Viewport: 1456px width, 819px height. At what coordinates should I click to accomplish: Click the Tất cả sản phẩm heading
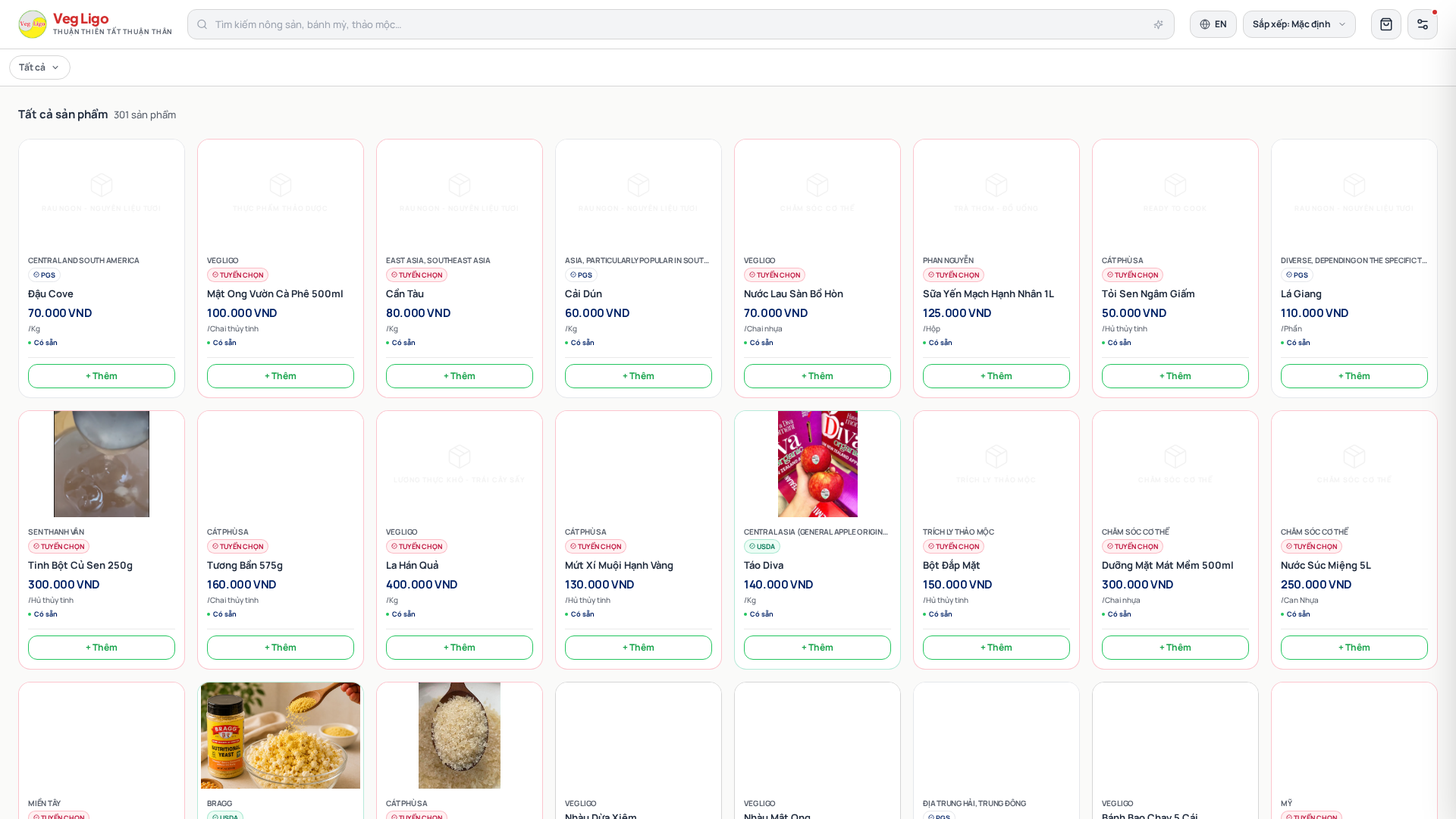pos(63,115)
